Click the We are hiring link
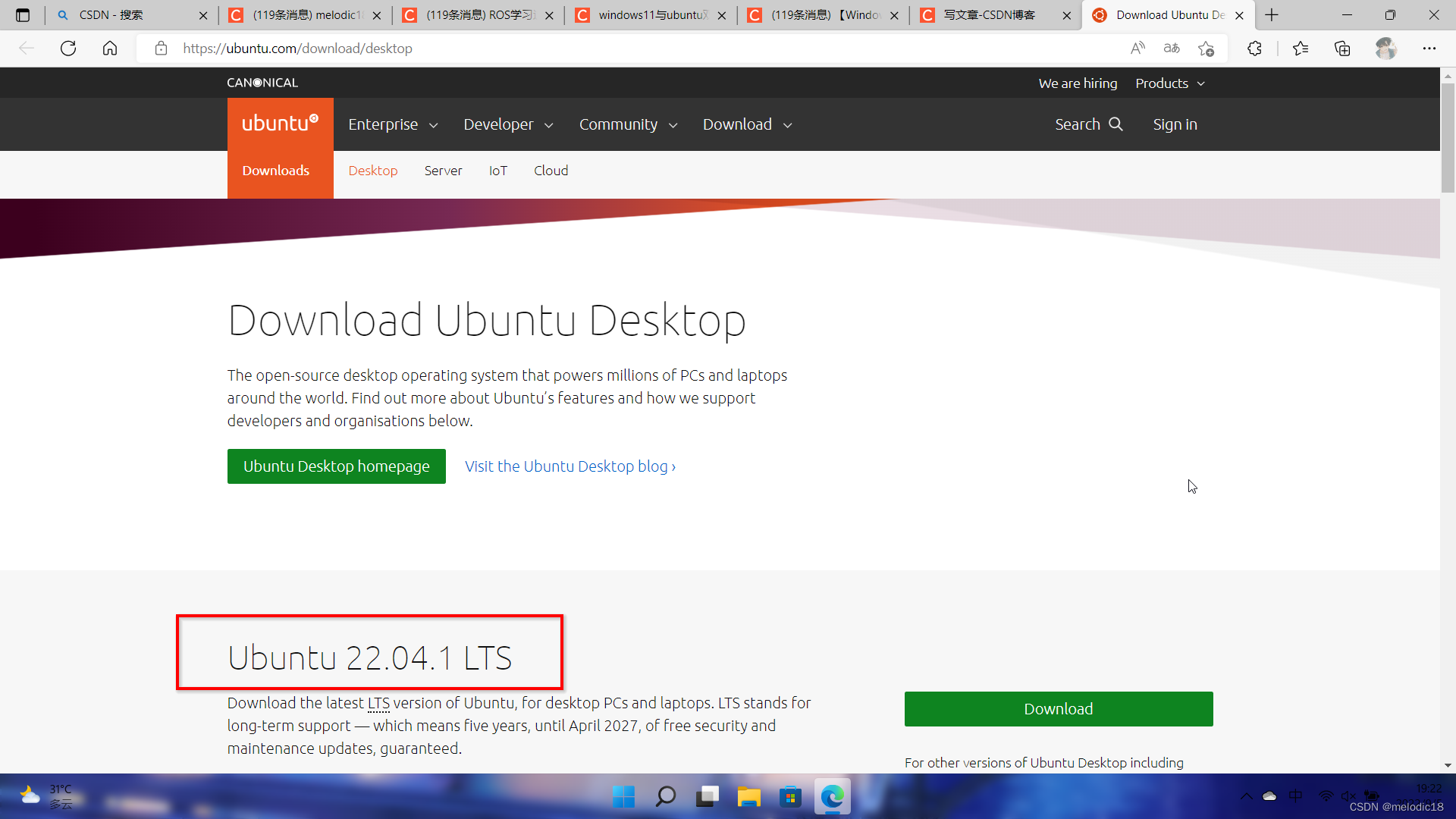Screen dimensions: 1456x819 coord(1078,83)
